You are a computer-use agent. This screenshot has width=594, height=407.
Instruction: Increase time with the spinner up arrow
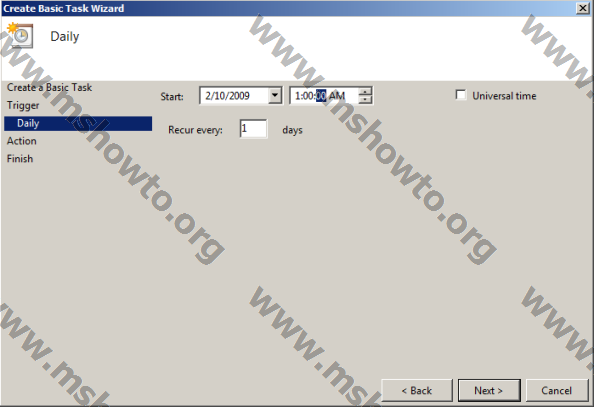click(365, 91)
